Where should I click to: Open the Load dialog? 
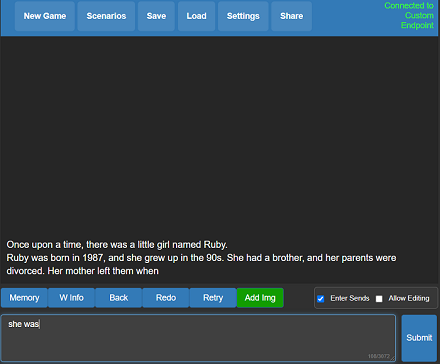point(196,16)
